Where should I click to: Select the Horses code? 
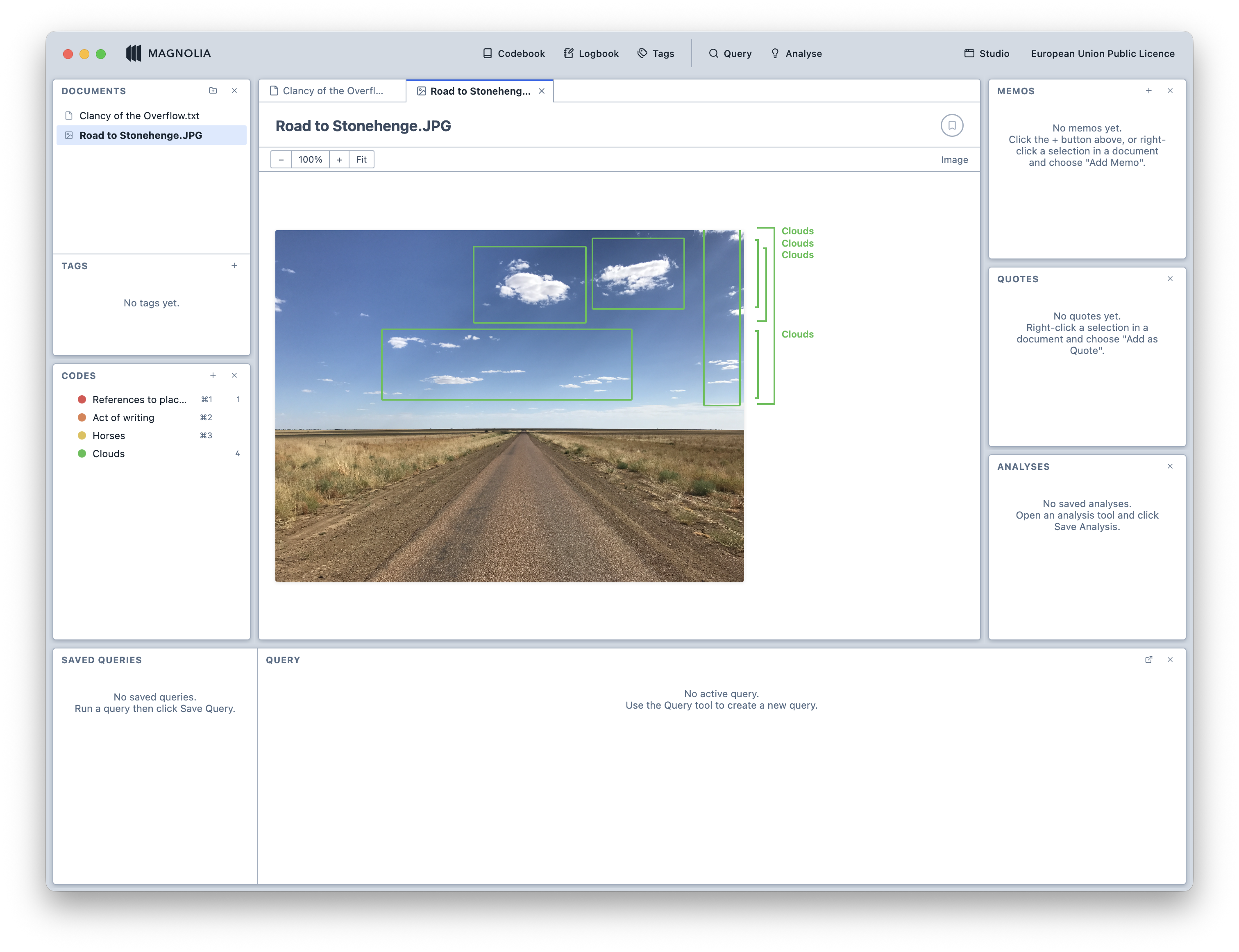point(151,436)
